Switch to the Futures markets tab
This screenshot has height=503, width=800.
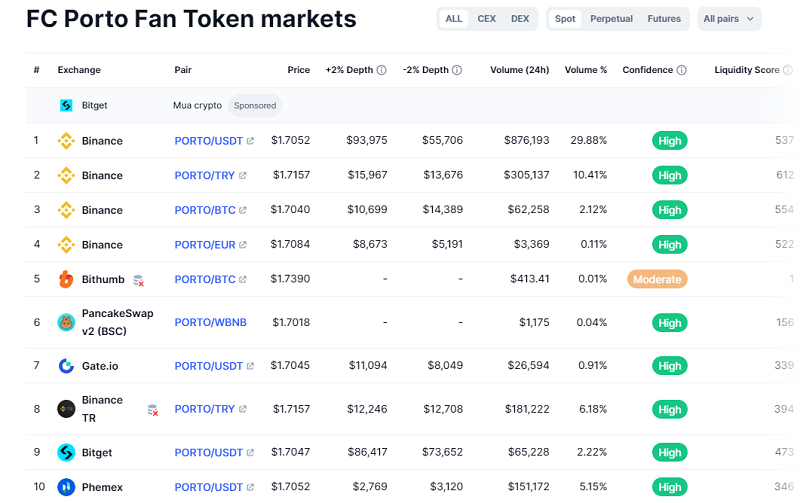pyautogui.click(x=664, y=19)
